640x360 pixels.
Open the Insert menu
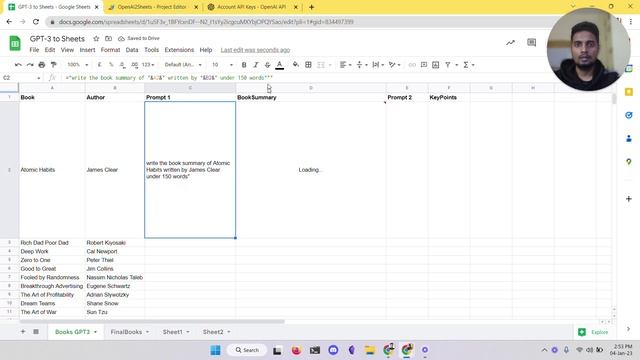[87, 50]
